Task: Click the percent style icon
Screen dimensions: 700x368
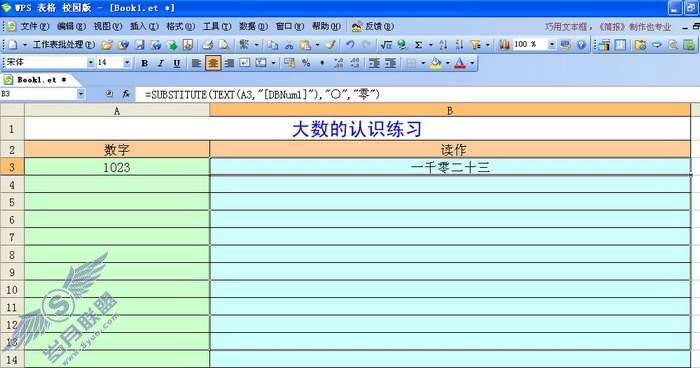Action: [x=306, y=63]
